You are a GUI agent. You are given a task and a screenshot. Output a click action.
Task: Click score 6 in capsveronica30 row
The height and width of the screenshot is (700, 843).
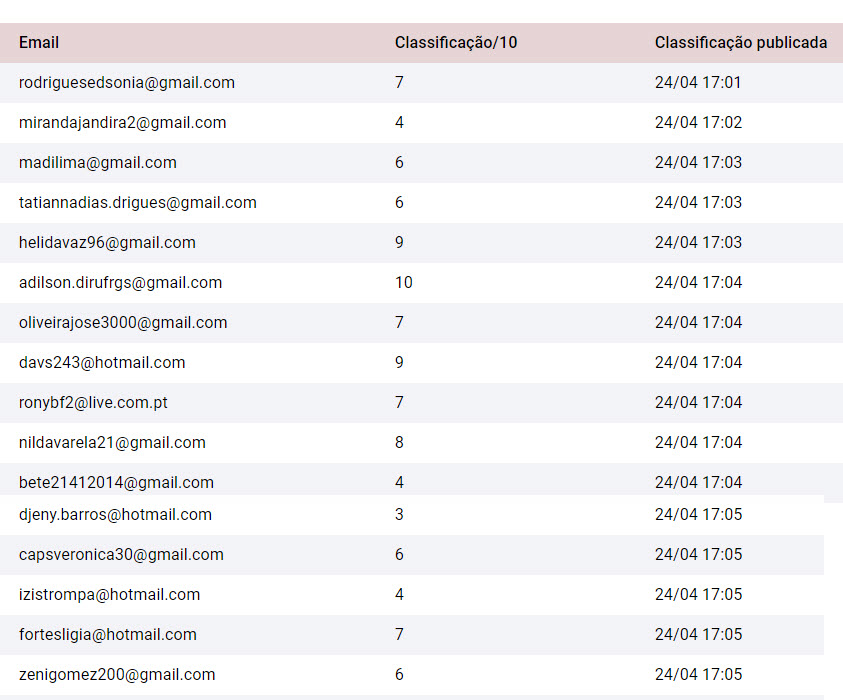coord(399,554)
